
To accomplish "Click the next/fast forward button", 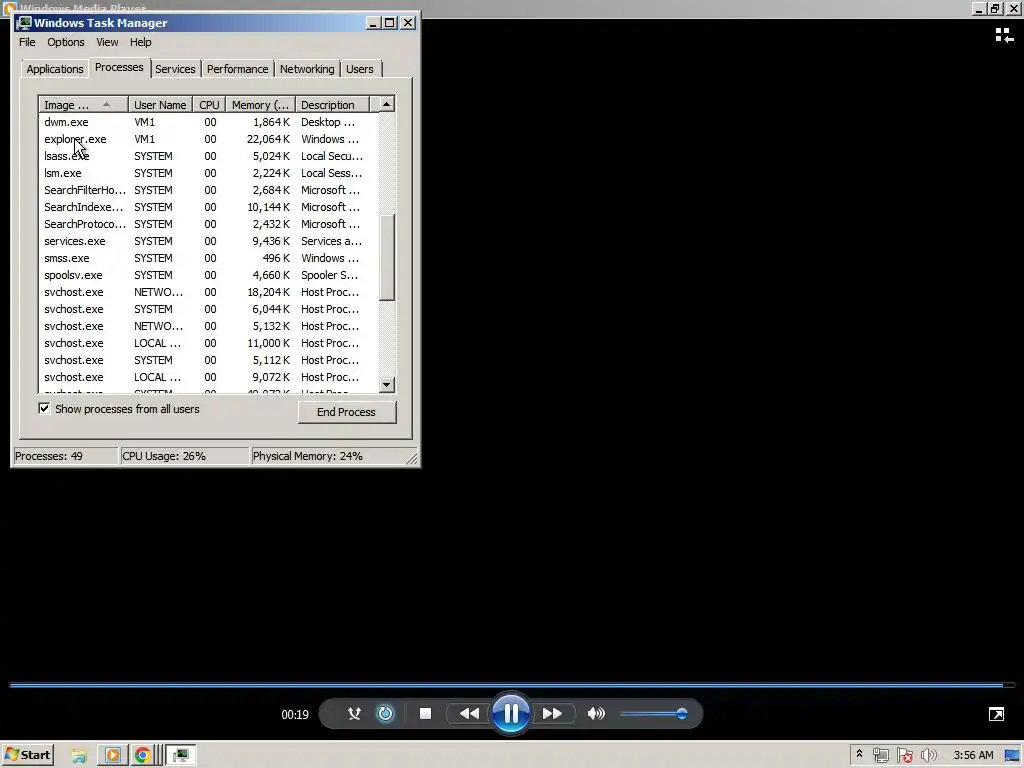I will coord(552,713).
